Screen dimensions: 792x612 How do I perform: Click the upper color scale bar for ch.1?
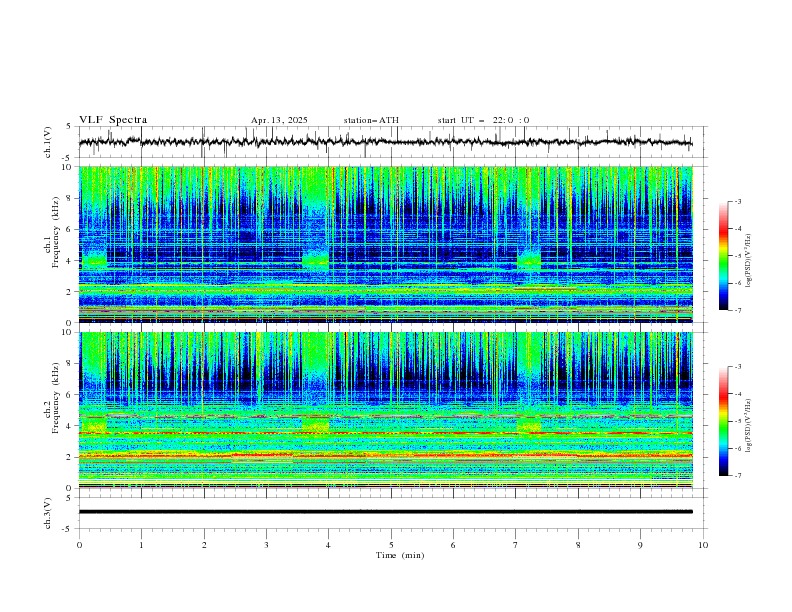[724, 256]
